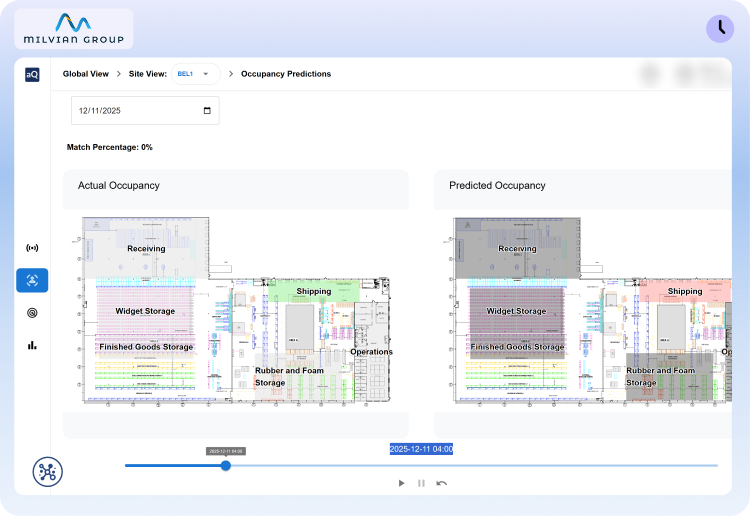Image resolution: width=750 pixels, height=516 pixels.
Task: Select Finished Goods Storage in Actual Occupancy
Action: point(146,347)
